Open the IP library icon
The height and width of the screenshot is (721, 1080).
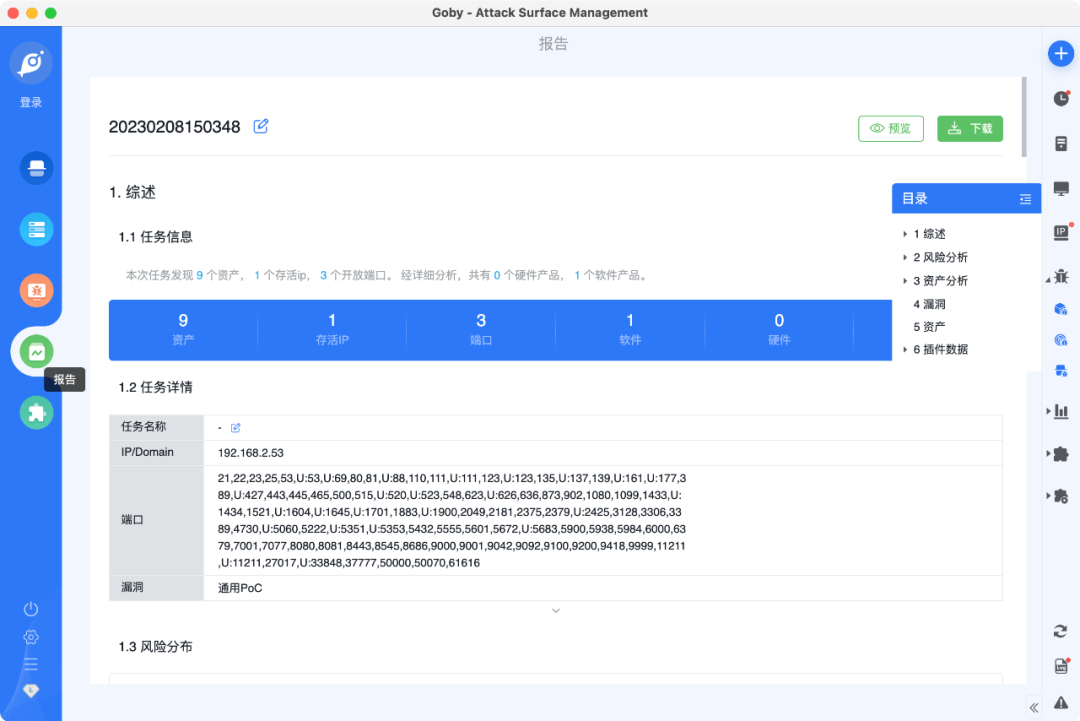(x=1061, y=233)
